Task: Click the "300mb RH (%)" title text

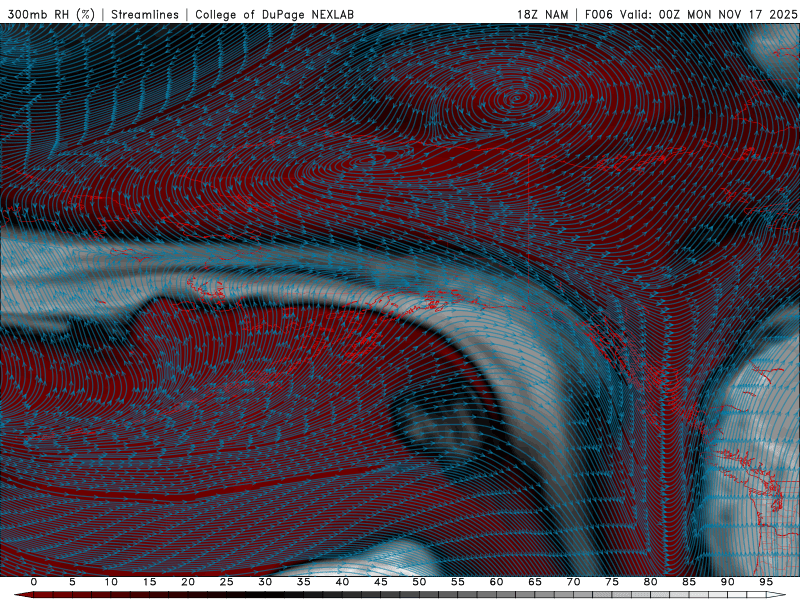Action: pos(52,14)
